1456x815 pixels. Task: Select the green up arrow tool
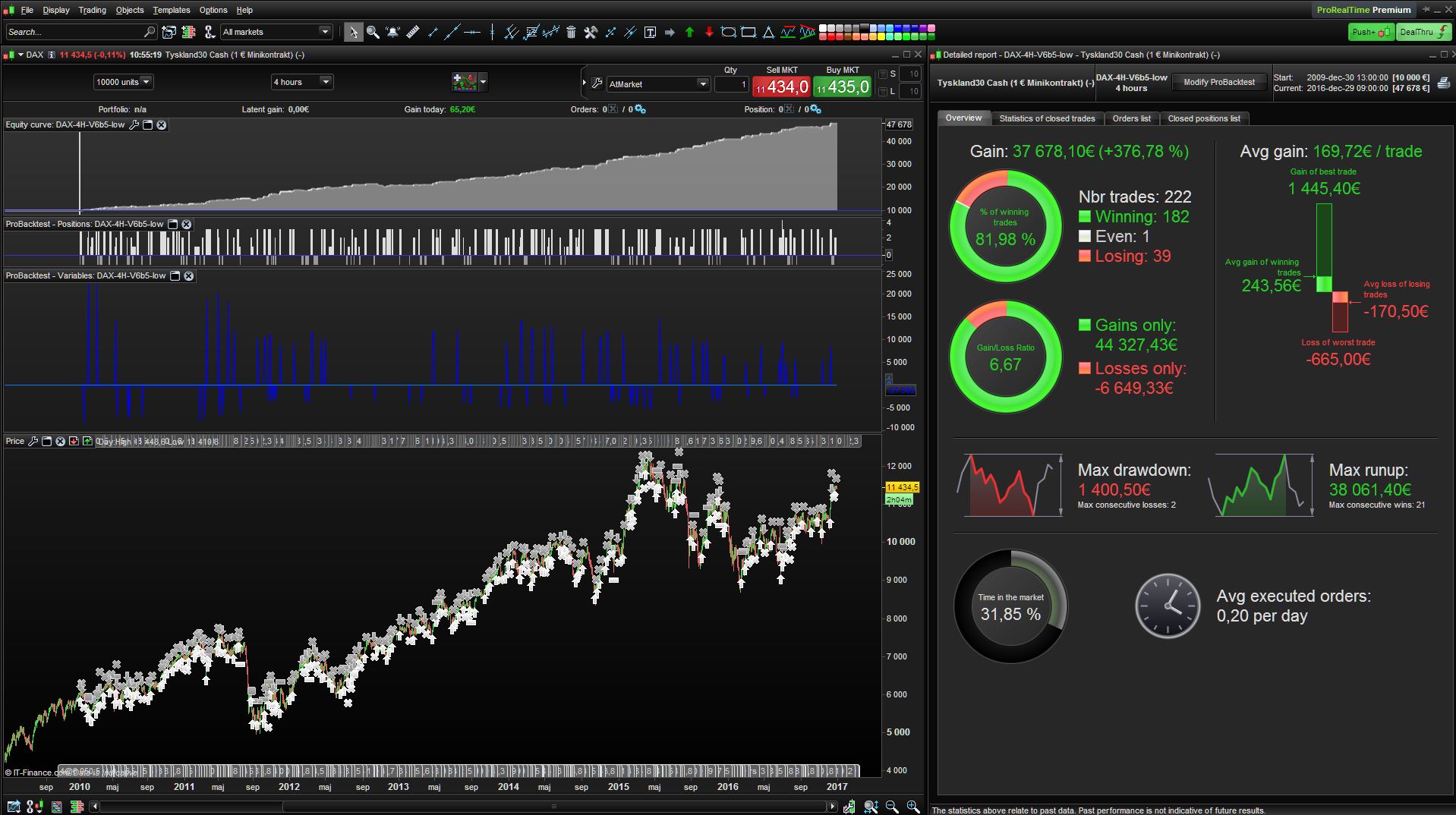point(689,32)
